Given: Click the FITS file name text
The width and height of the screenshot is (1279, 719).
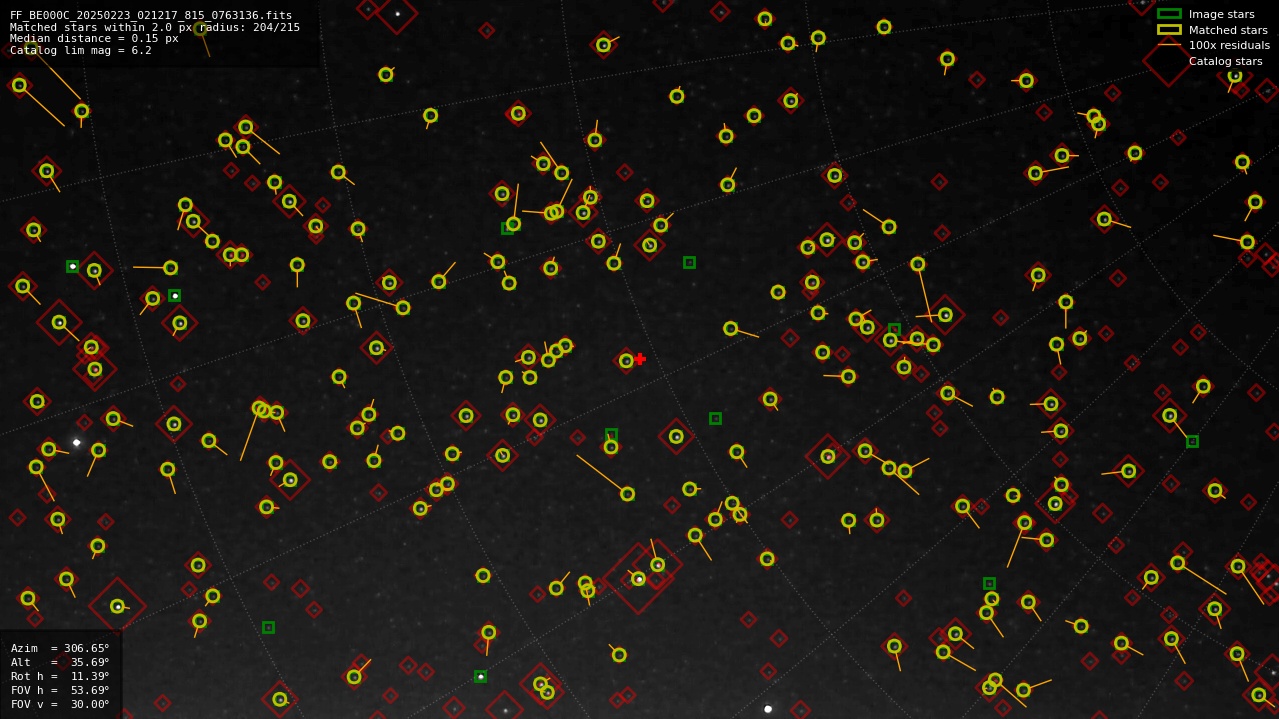Looking at the screenshot, I should click(151, 16).
